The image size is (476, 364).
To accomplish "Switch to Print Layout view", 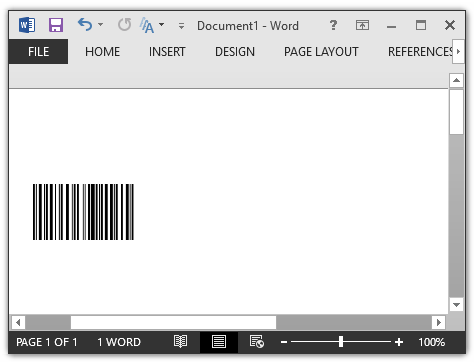I will (x=219, y=342).
